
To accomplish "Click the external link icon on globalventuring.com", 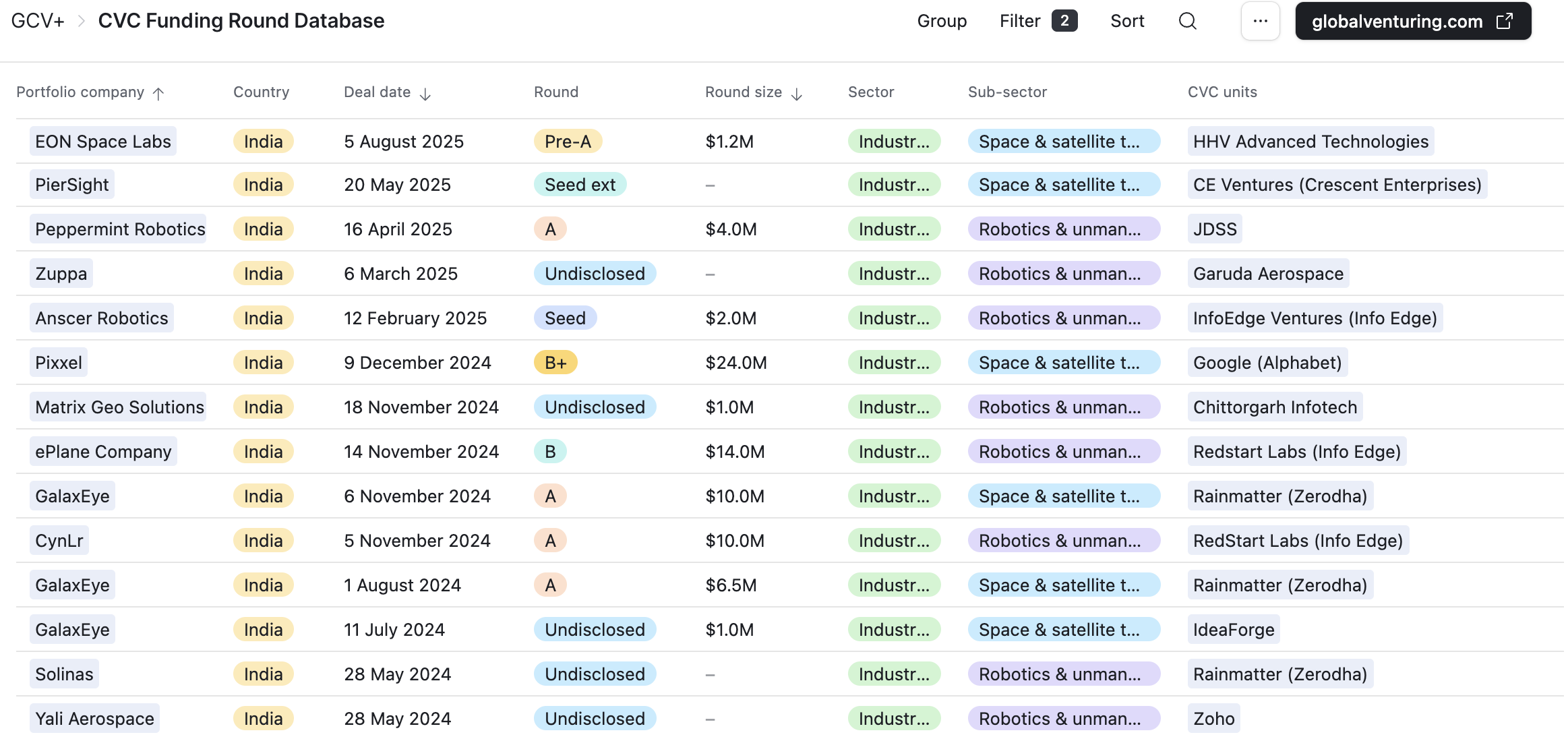I will [x=1504, y=21].
